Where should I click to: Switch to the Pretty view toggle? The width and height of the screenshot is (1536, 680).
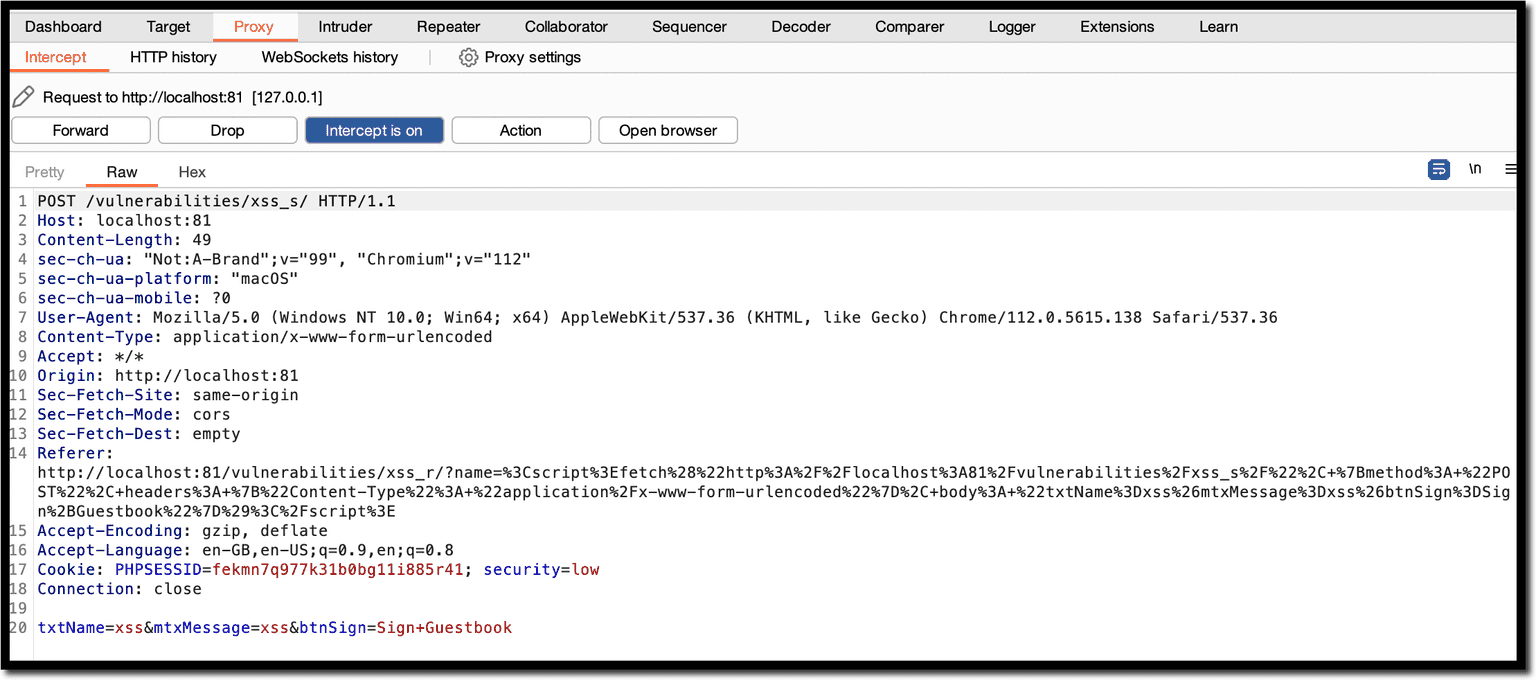pos(44,172)
